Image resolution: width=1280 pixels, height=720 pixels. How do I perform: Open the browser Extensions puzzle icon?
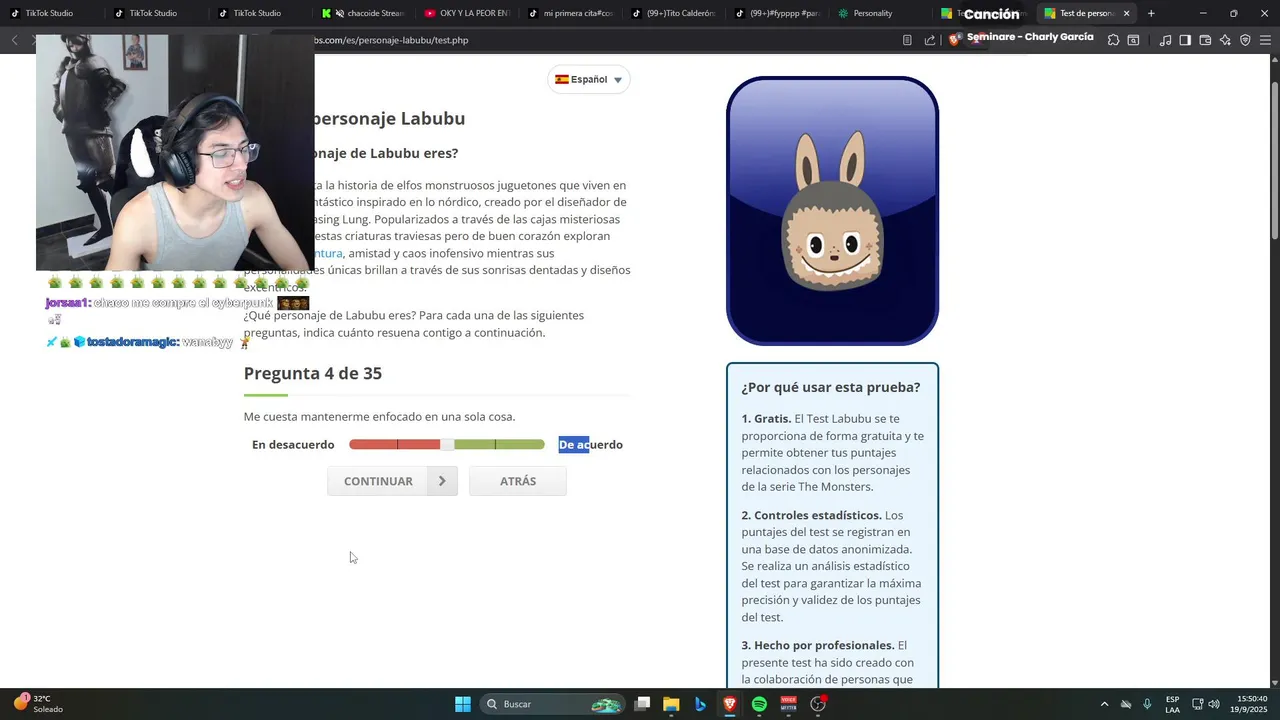tap(1113, 40)
